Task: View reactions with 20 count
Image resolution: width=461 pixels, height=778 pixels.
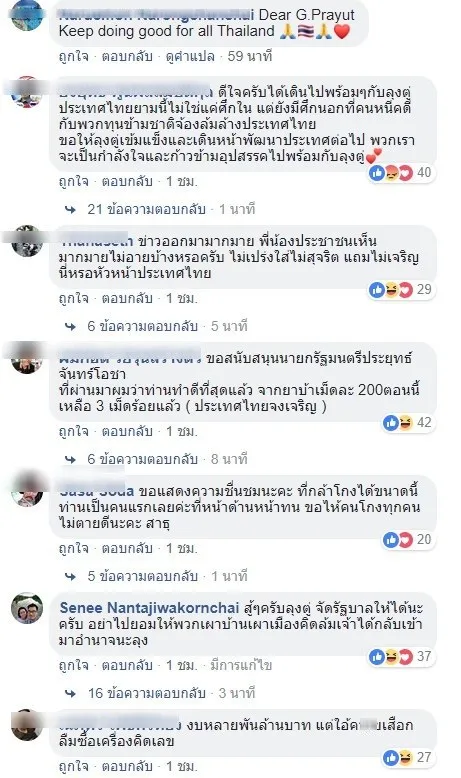Action: [x=408, y=540]
